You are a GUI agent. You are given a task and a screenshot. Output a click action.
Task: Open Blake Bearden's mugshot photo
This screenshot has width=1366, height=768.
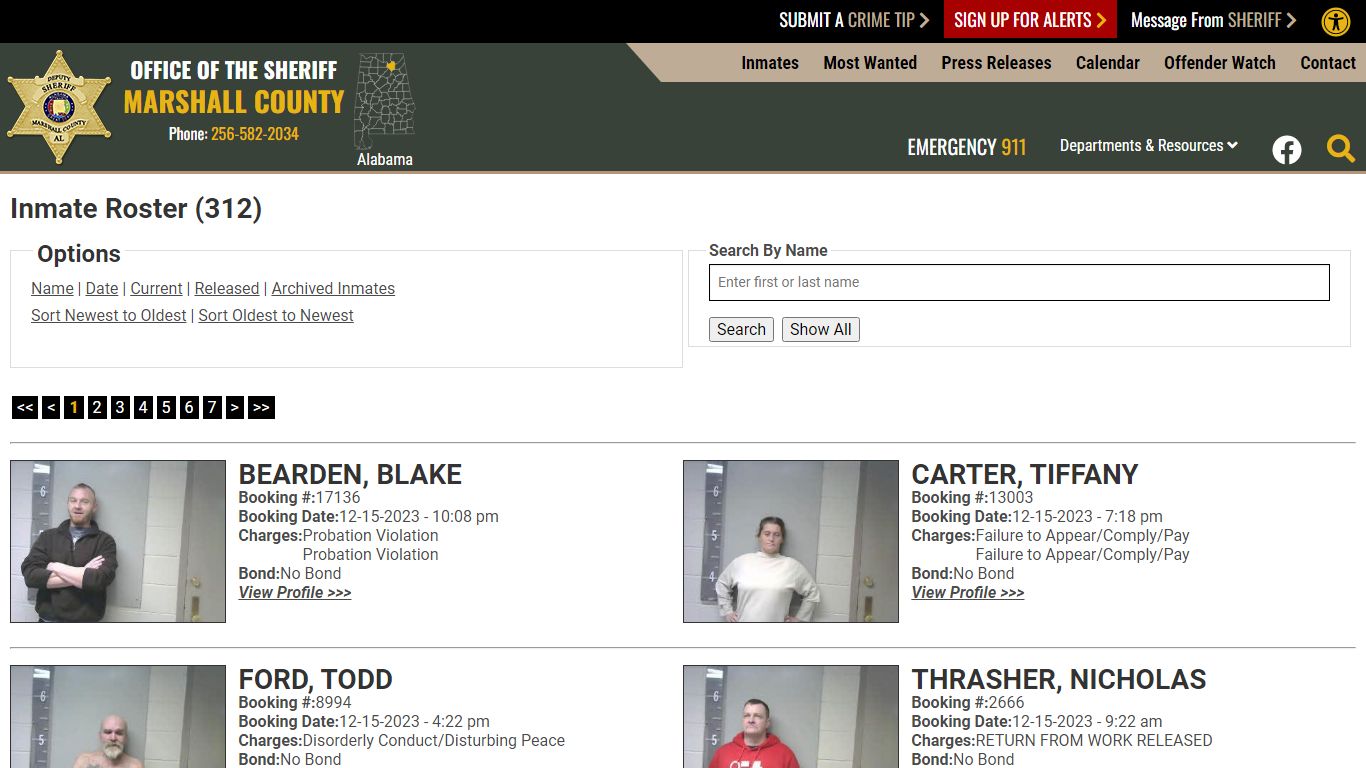(118, 541)
